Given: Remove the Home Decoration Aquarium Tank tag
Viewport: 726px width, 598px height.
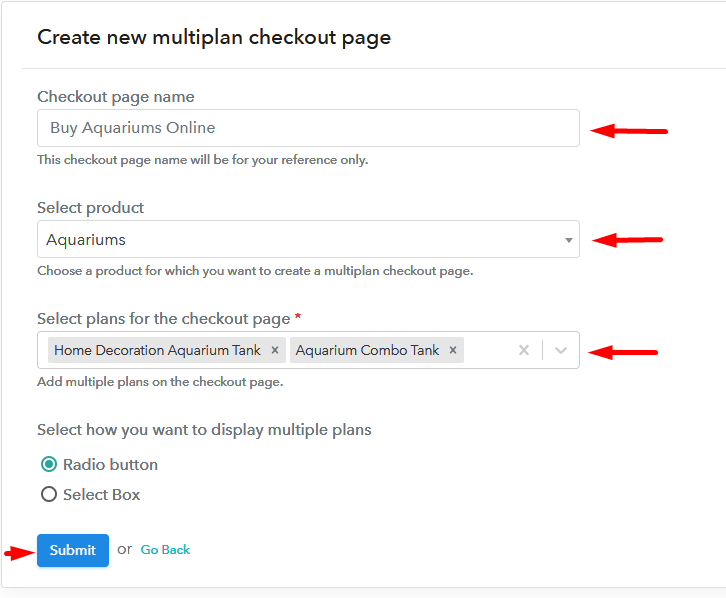Looking at the screenshot, I should [x=275, y=350].
